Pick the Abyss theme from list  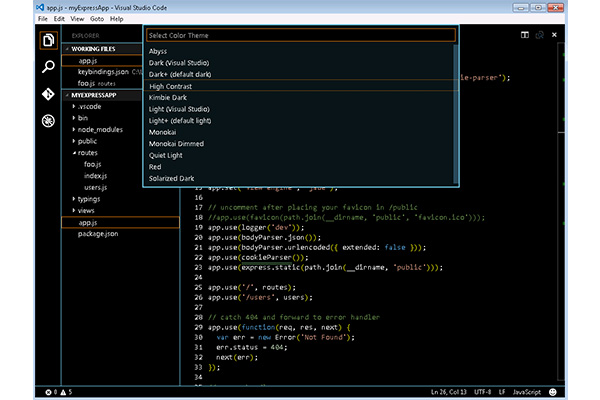pos(158,51)
